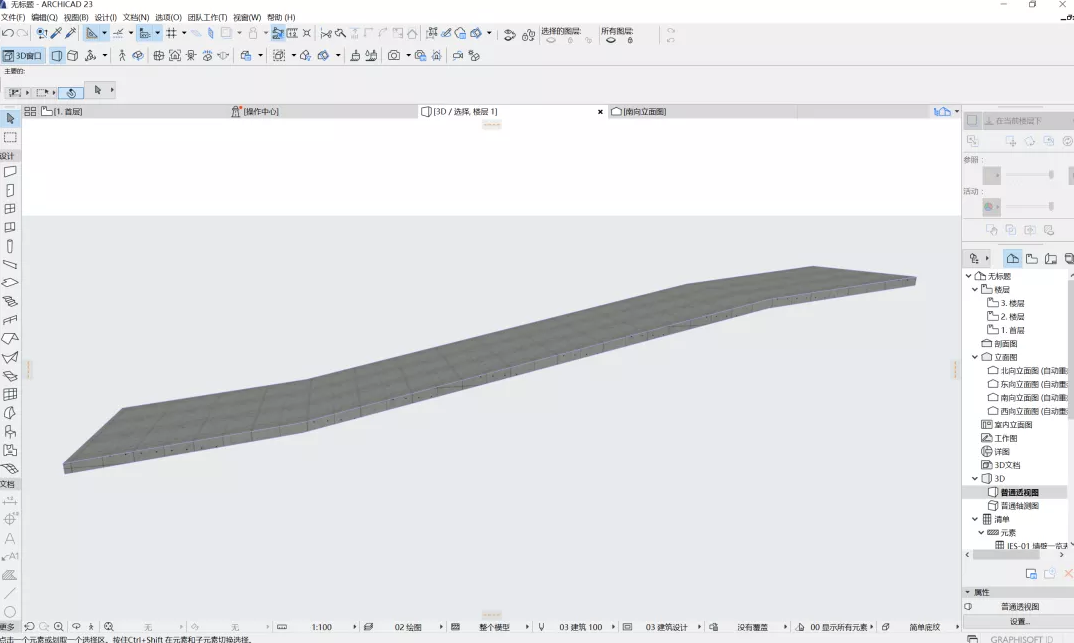Open the 选项(O) menu
Viewport: 1074px width, 643px height.
168,17
